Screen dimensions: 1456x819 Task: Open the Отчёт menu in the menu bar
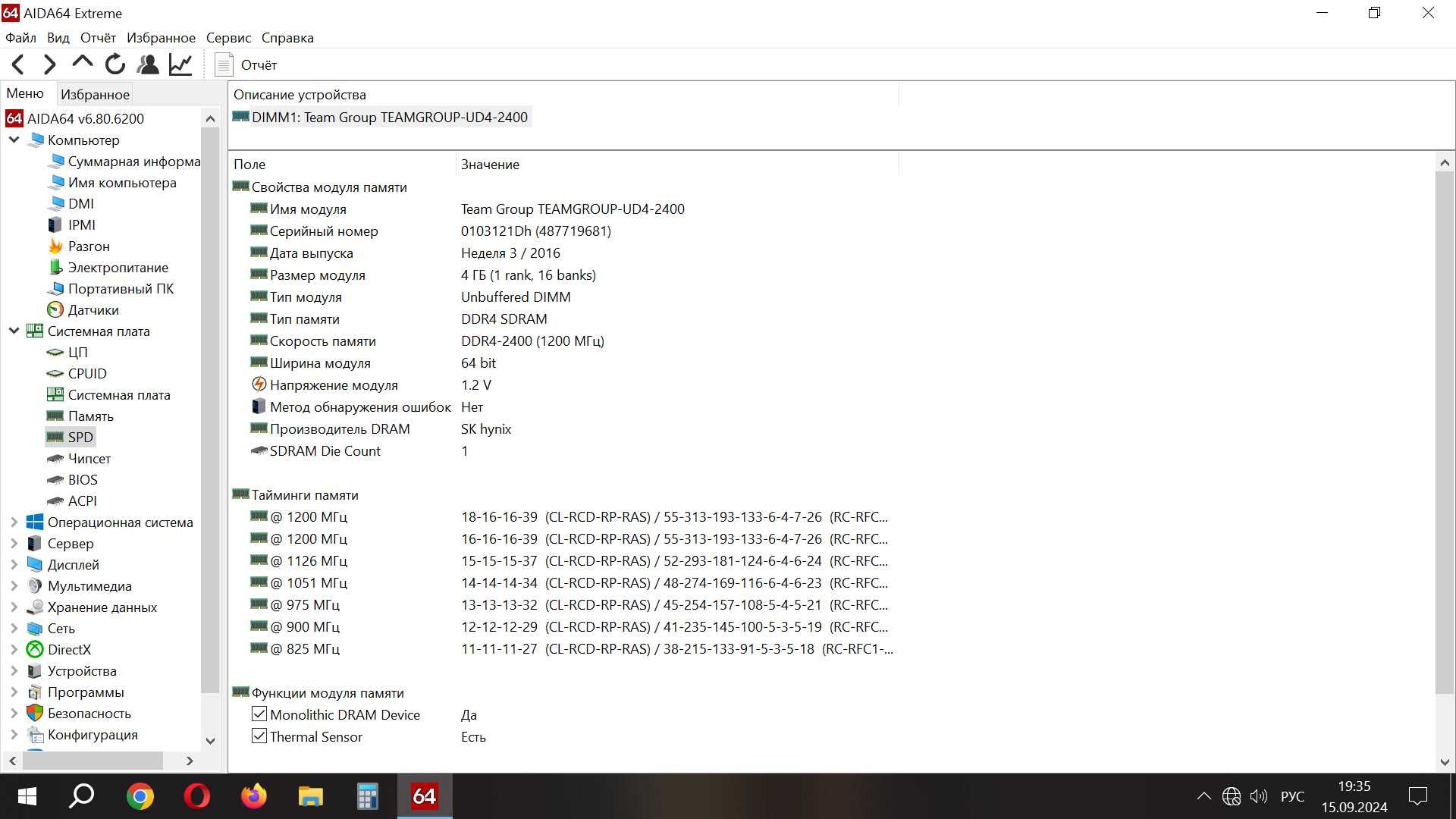pos(99,38)
